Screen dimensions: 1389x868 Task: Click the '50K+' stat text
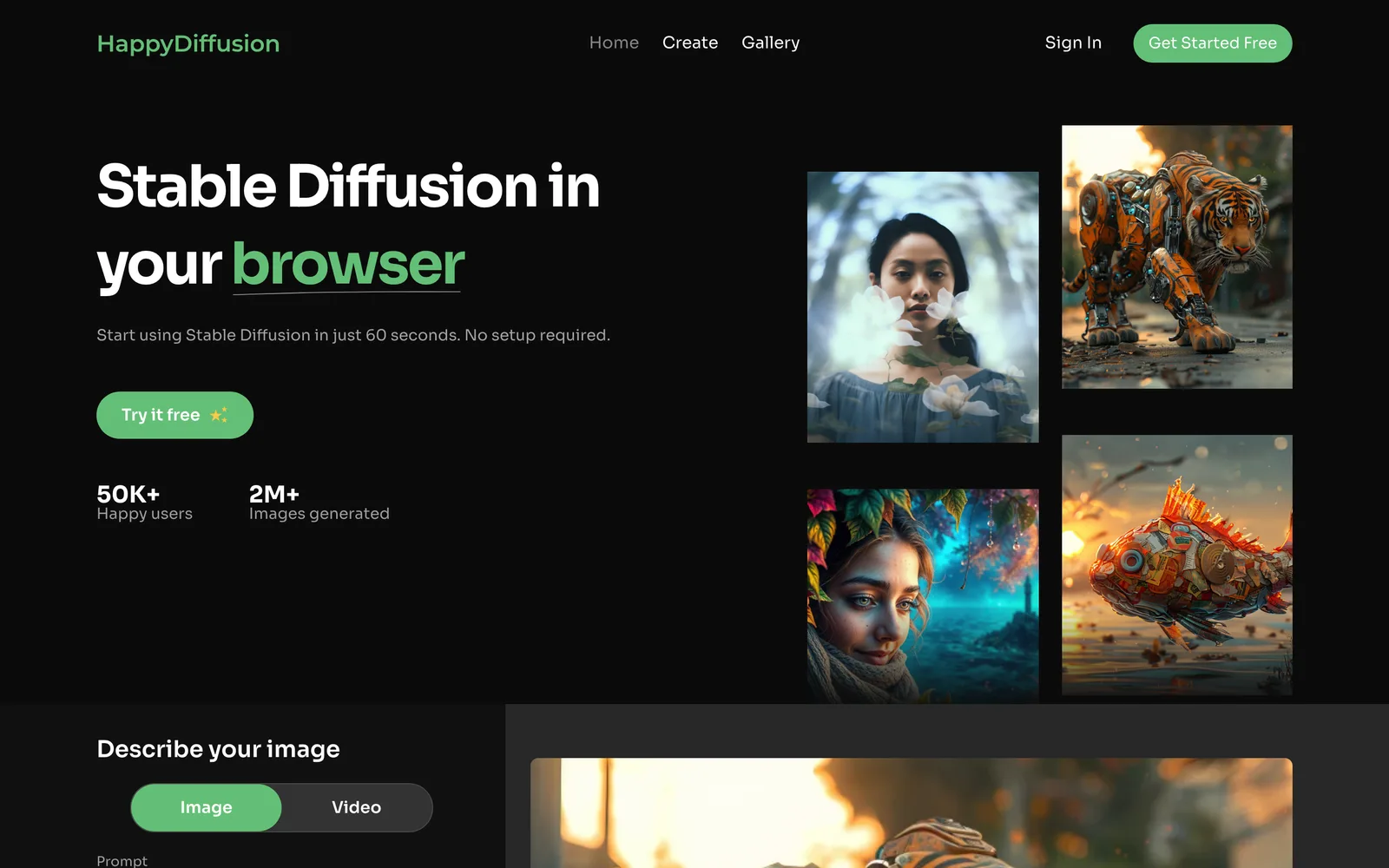point(128,494)
